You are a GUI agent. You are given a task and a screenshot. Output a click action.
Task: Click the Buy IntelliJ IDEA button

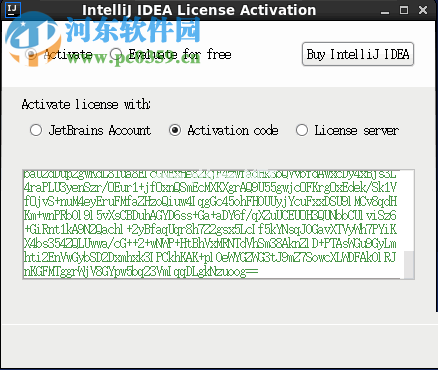[x=358, y=54]
